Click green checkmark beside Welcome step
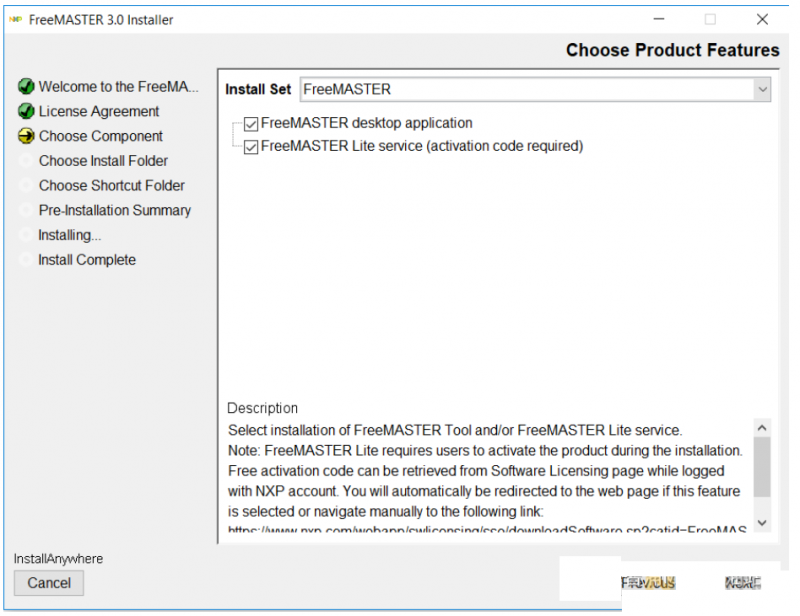The width and height of the screenshot is (800, 616). 26,87
